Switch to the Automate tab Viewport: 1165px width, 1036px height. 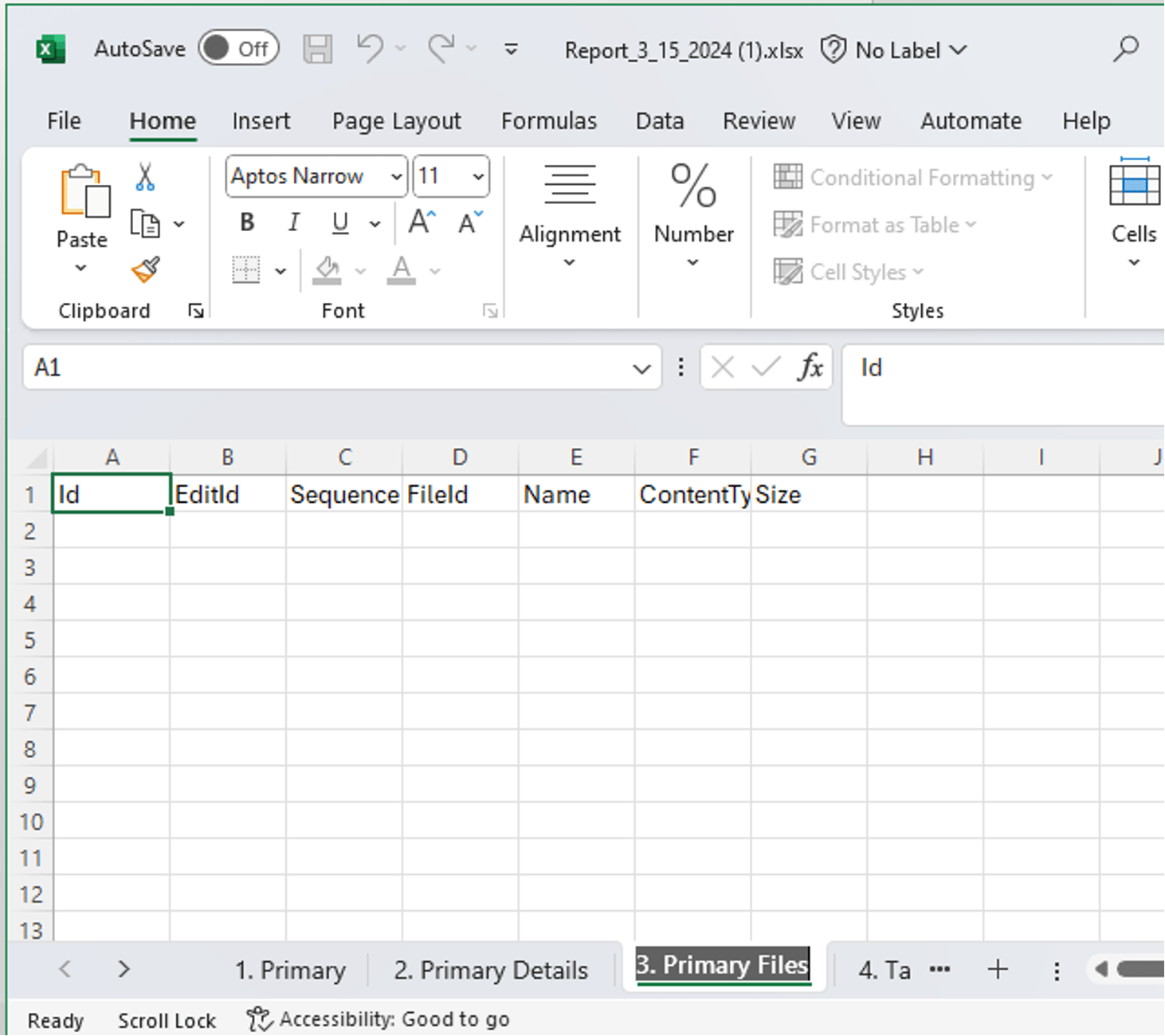point(971,121)
